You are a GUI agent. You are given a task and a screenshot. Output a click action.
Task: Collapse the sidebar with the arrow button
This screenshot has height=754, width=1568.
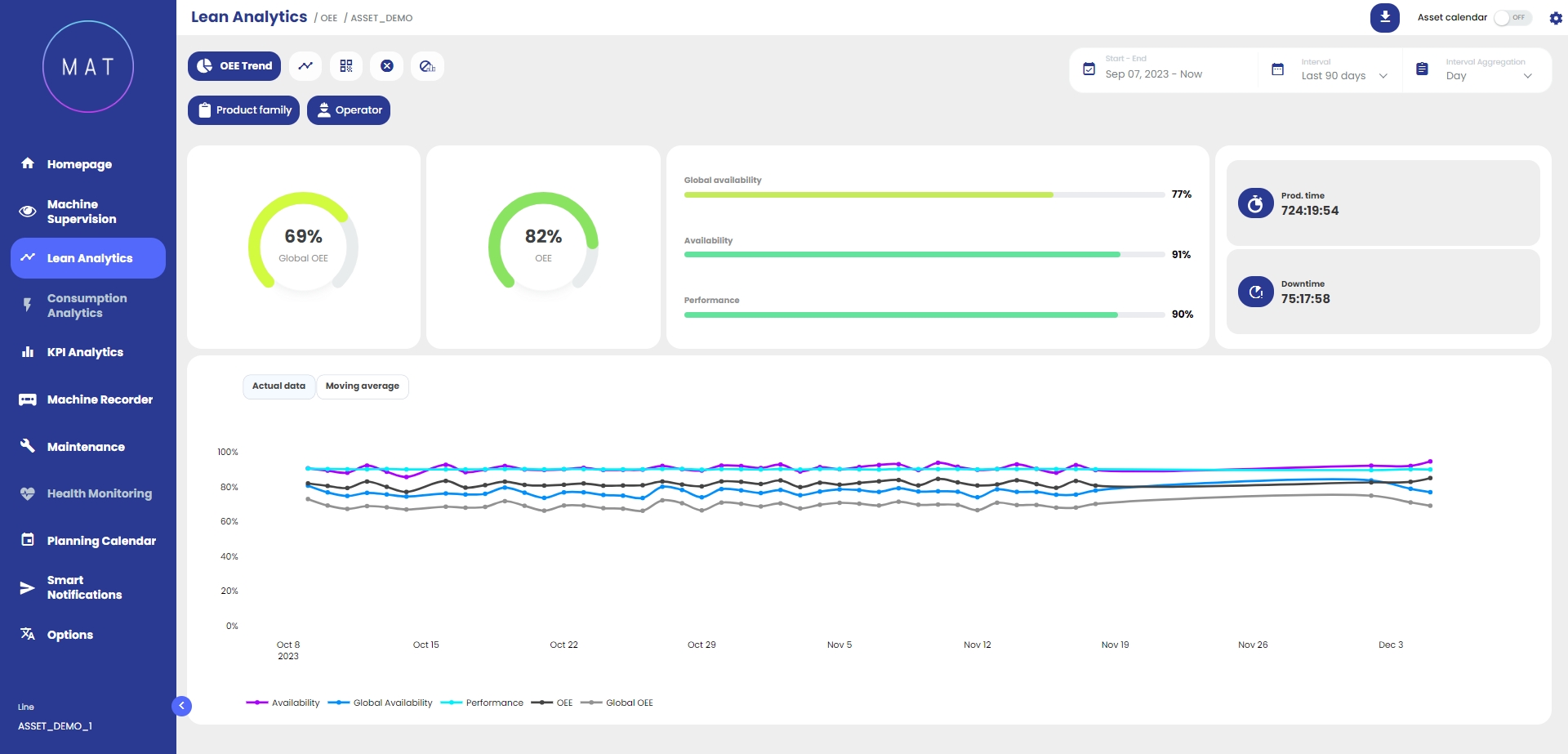point(181,706)
